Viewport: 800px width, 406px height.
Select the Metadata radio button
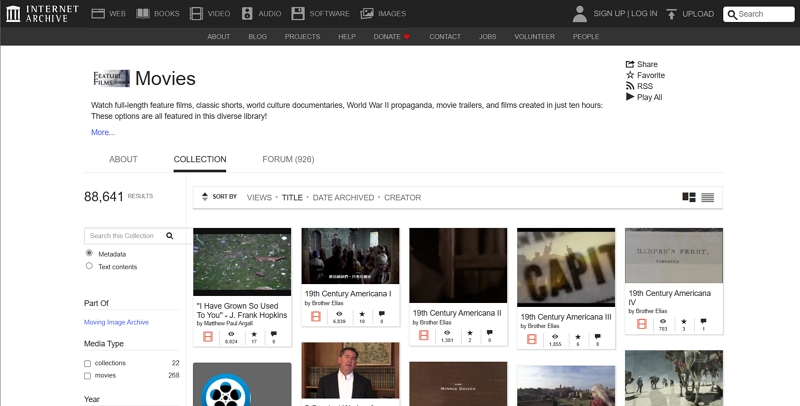89,254
